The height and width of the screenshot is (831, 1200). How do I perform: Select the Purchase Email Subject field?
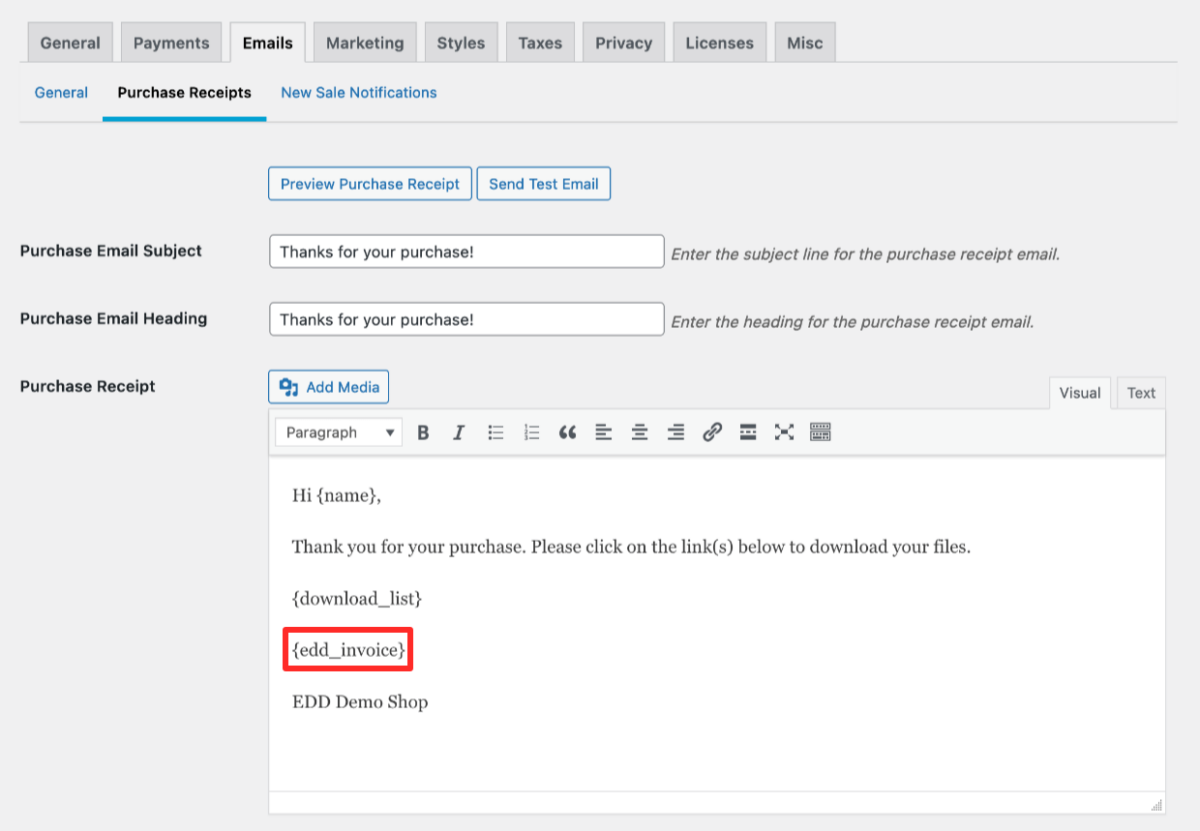pyautogui.click(x=466, y=251)
